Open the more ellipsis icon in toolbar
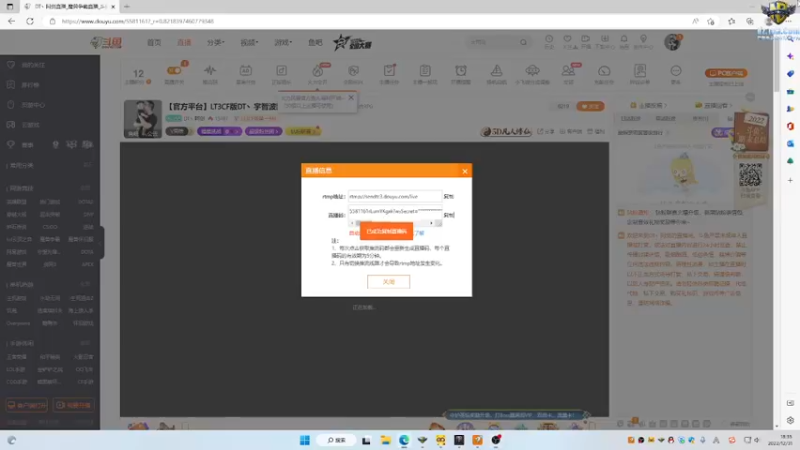 pos(676,71)
